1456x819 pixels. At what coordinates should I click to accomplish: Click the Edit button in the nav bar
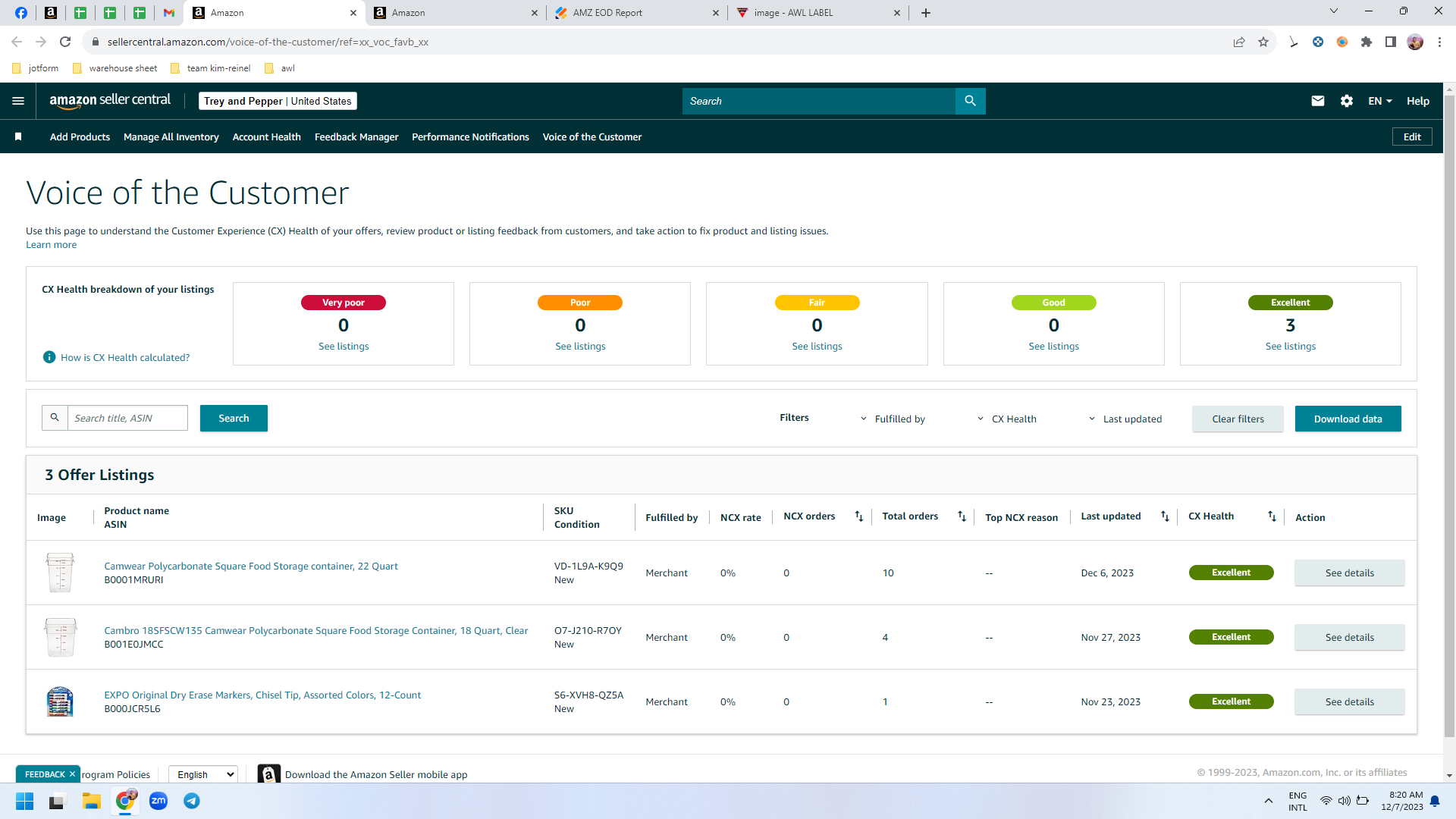(x=1412, y=136)
